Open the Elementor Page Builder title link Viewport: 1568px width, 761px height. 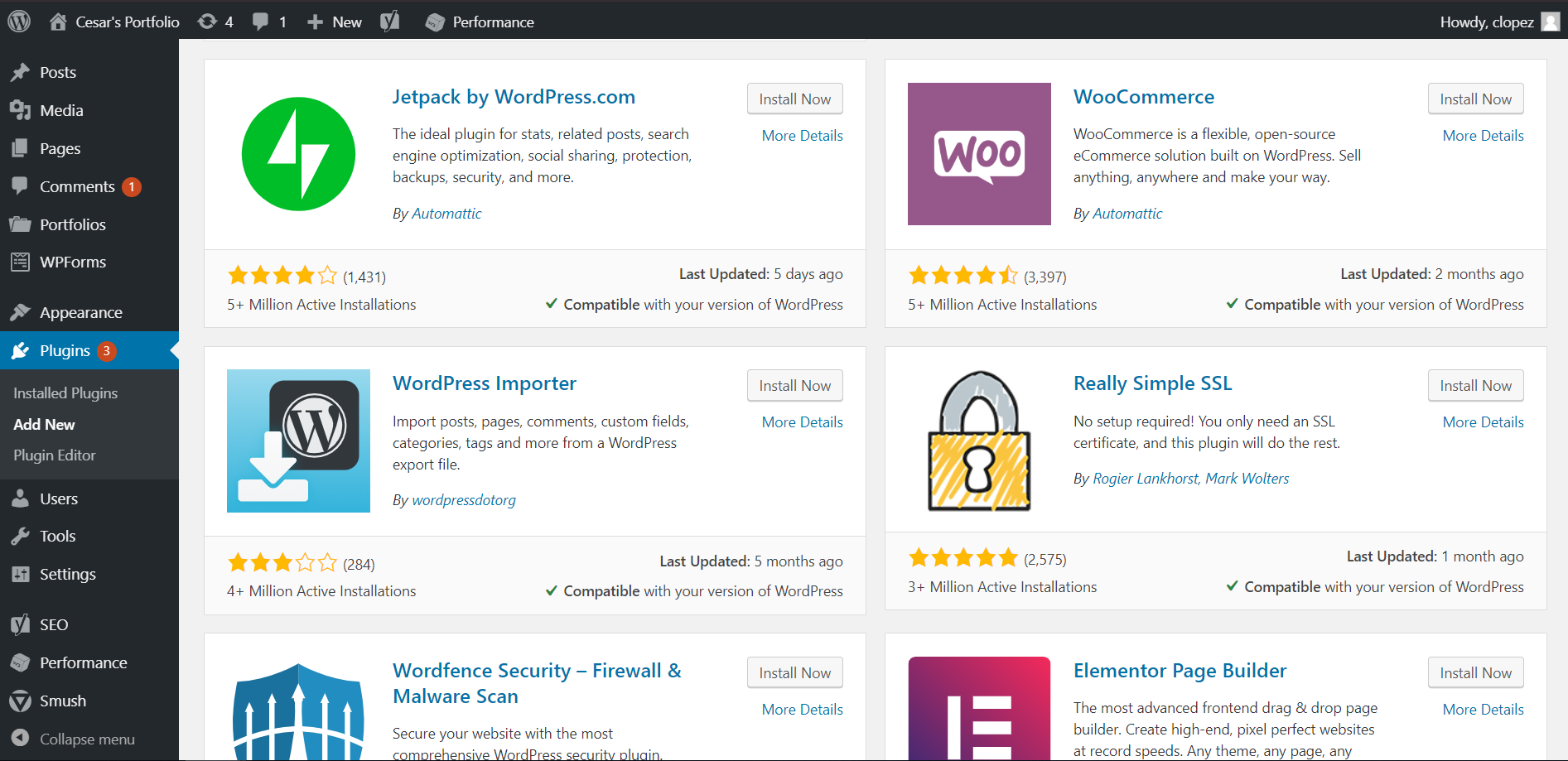(1180, 671)
